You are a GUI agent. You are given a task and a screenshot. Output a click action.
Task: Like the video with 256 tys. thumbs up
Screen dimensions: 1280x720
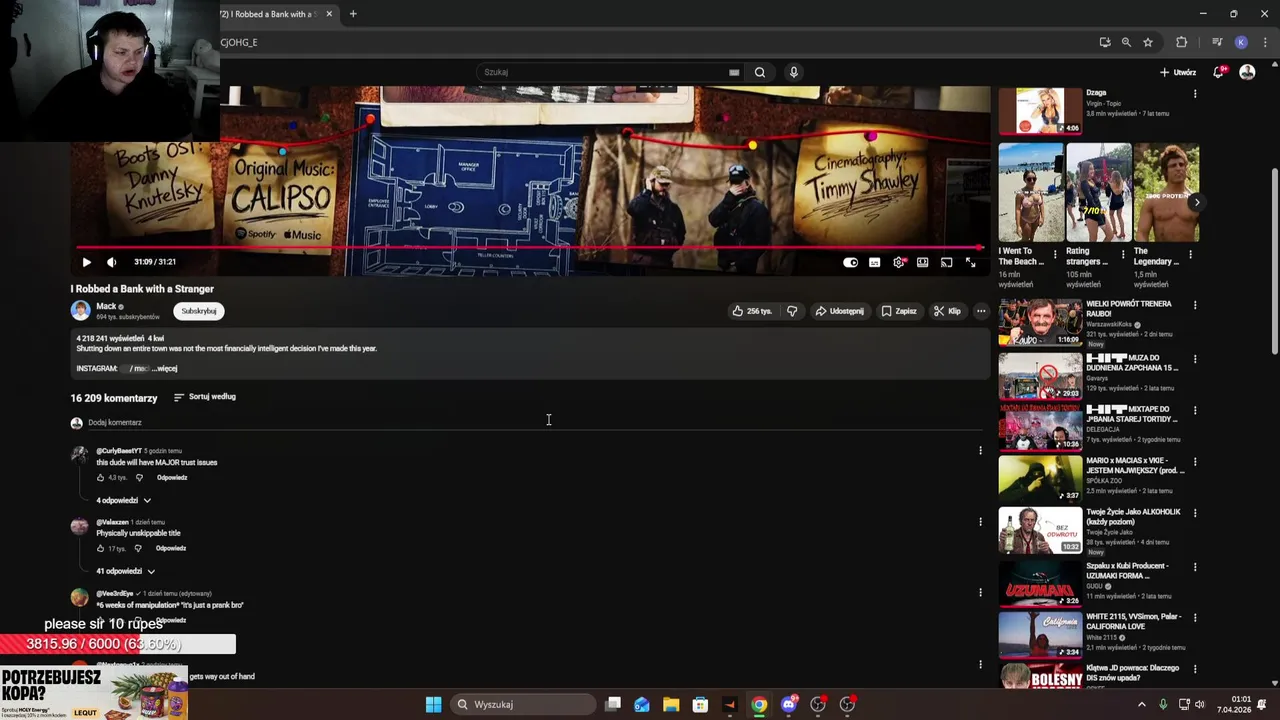(752, 311)
